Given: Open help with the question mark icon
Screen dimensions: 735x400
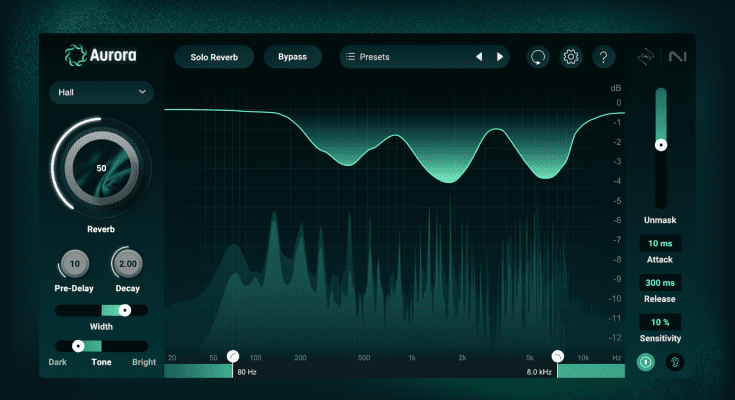Looking at the screenshot, I should [x=603, y=57].
